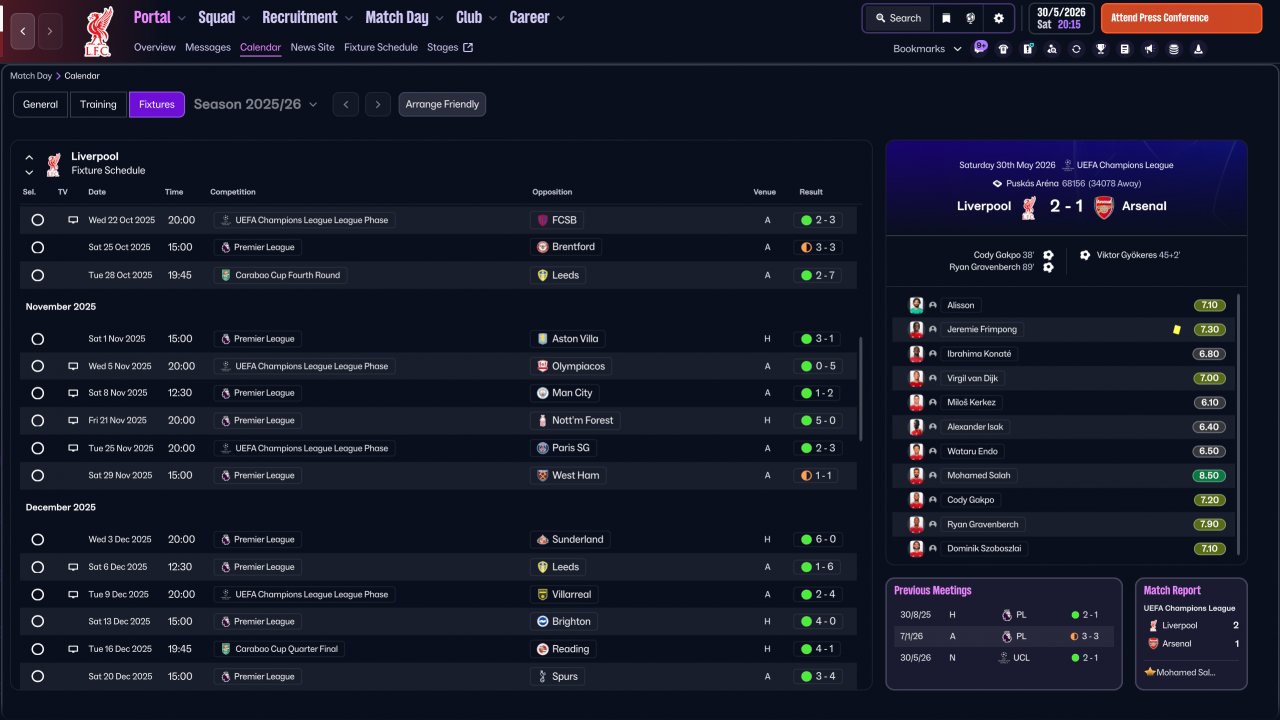Open the settings gear icon
This screenshot has height=720, width=1280.
pos(998,18)
